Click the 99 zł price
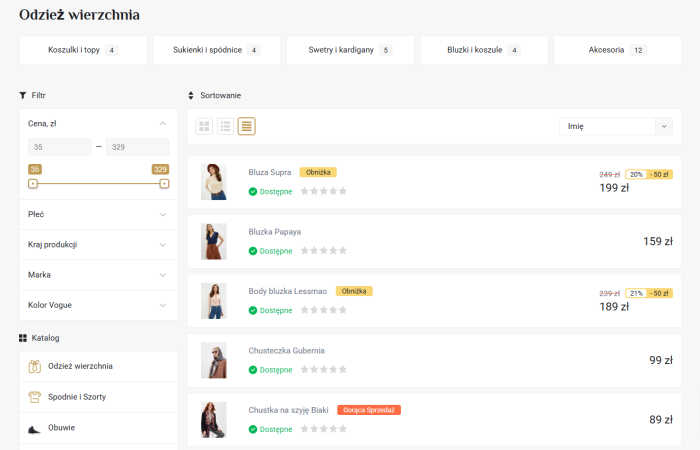The image size is (700, 450). (661, 360)
